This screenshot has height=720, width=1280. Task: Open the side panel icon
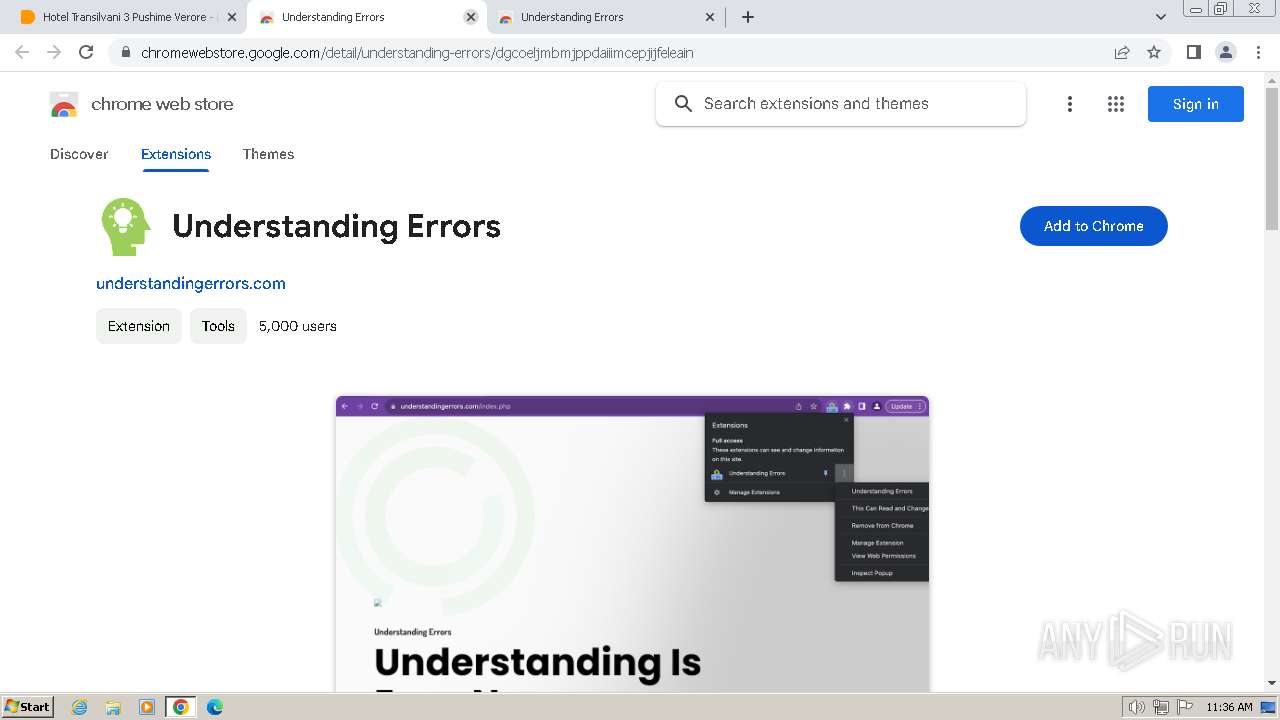[1193, 52]
